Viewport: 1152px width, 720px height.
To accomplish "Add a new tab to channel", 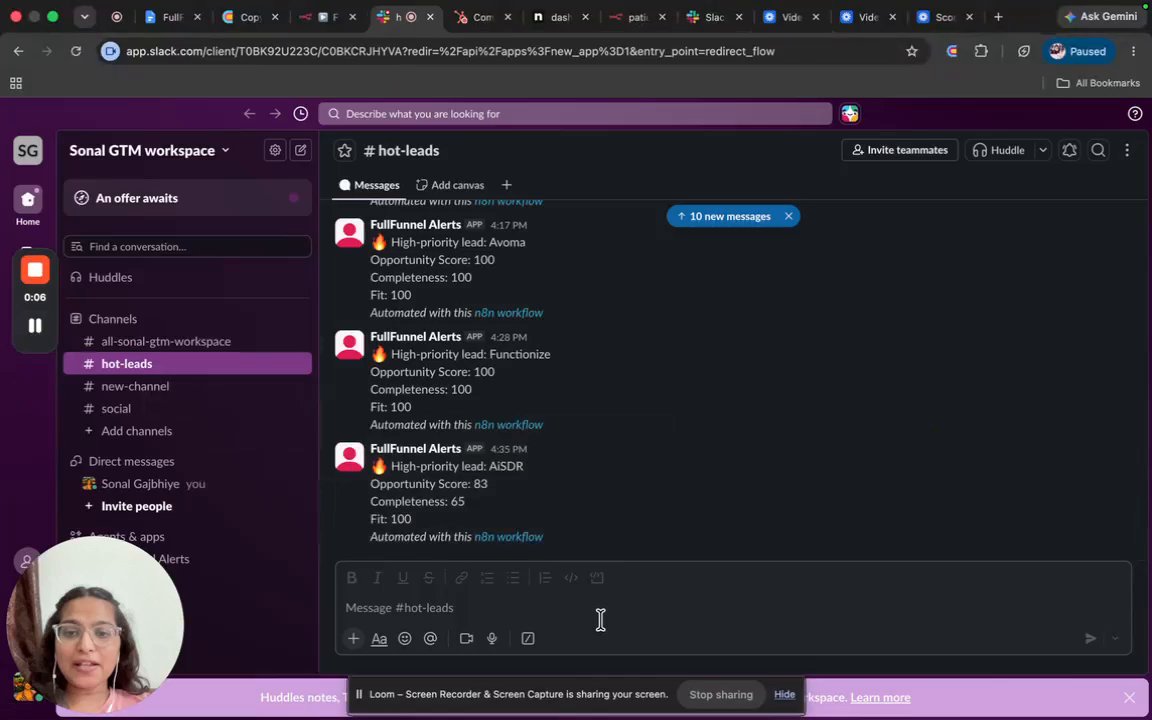I will pyautogui.click(x=506, y=185).
